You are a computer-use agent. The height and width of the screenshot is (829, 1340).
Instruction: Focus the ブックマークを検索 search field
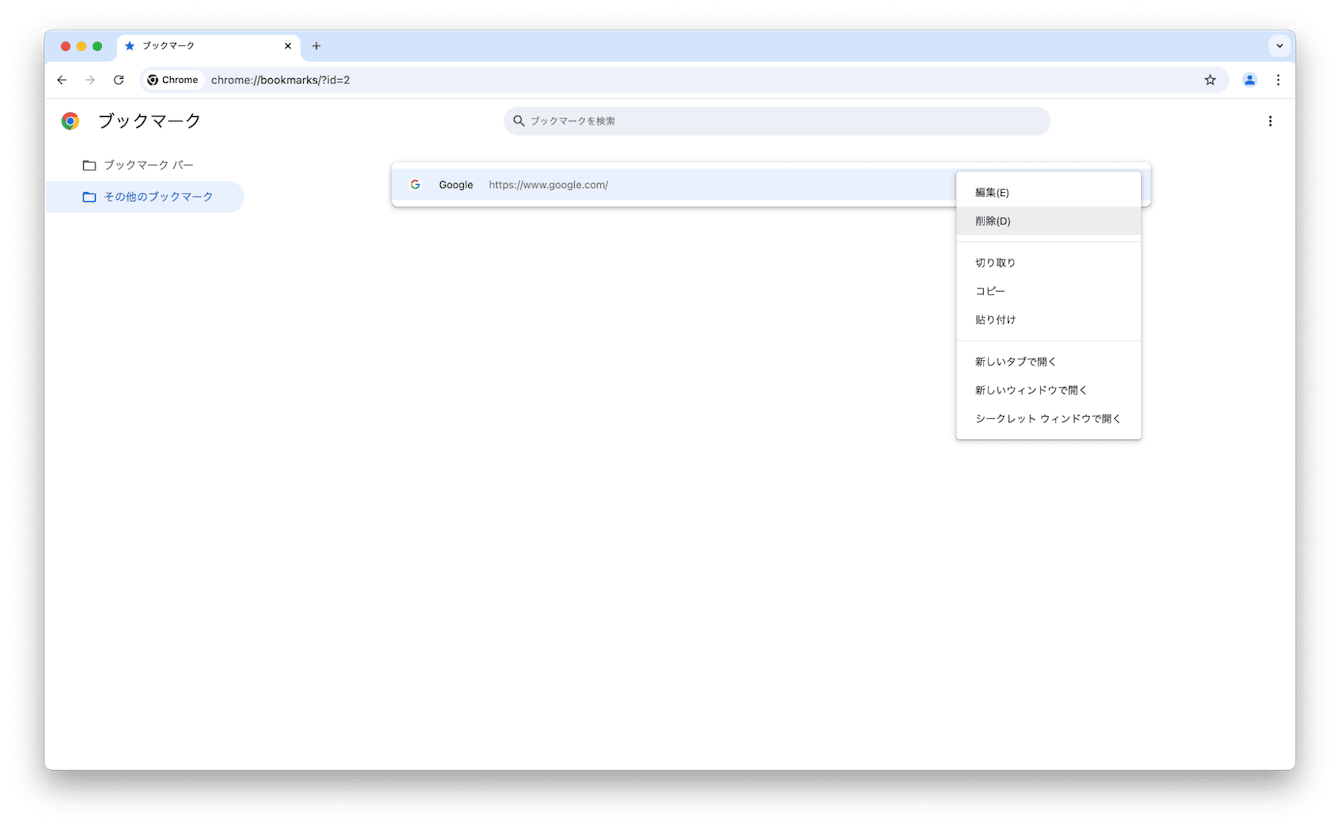[x=777, y=121]
